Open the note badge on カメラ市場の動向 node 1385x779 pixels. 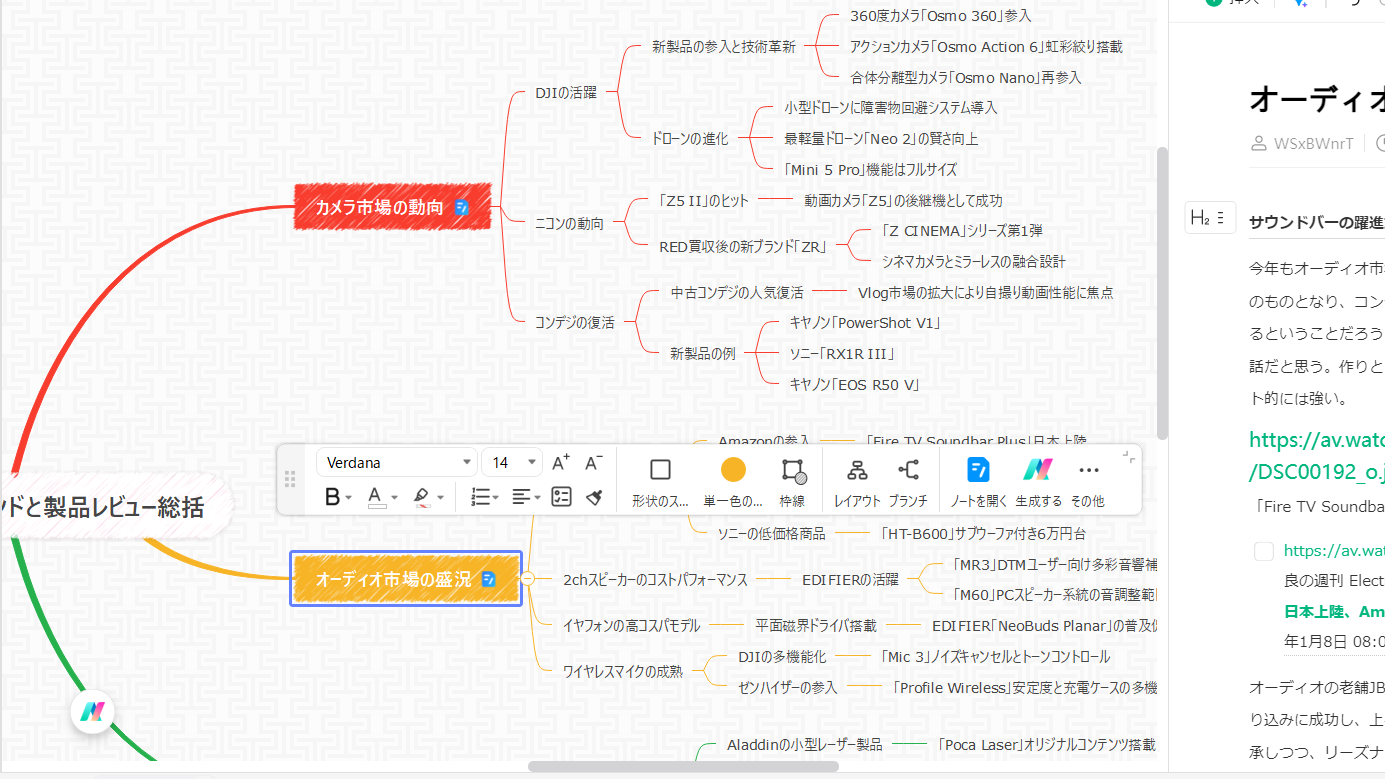point(462,207)
